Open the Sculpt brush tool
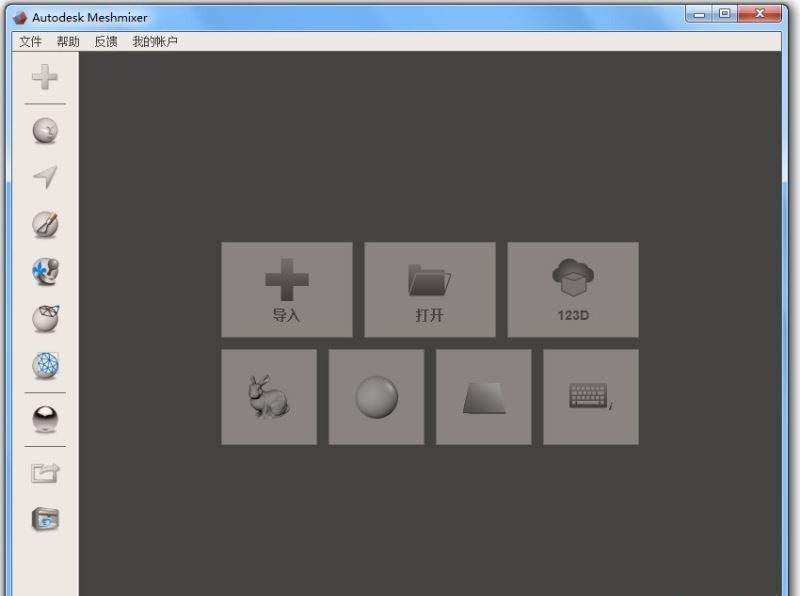800x596 pixels. [x=45, y=225]
